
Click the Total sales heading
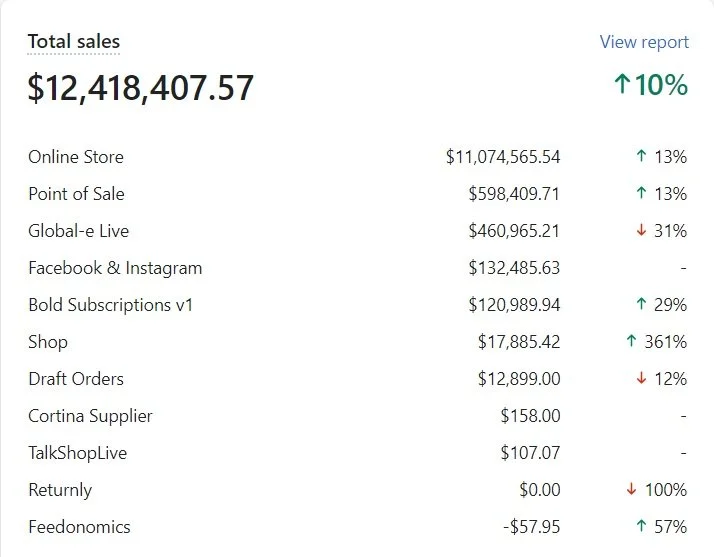click(x=74, y=42)
